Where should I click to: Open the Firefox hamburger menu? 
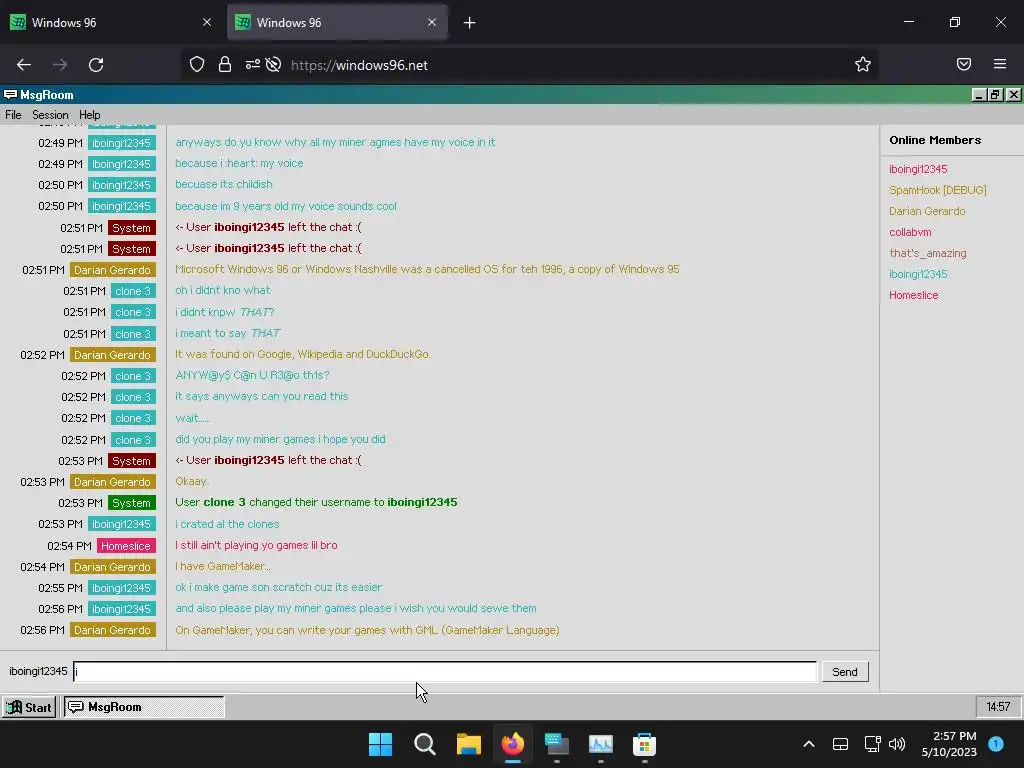1000,64
